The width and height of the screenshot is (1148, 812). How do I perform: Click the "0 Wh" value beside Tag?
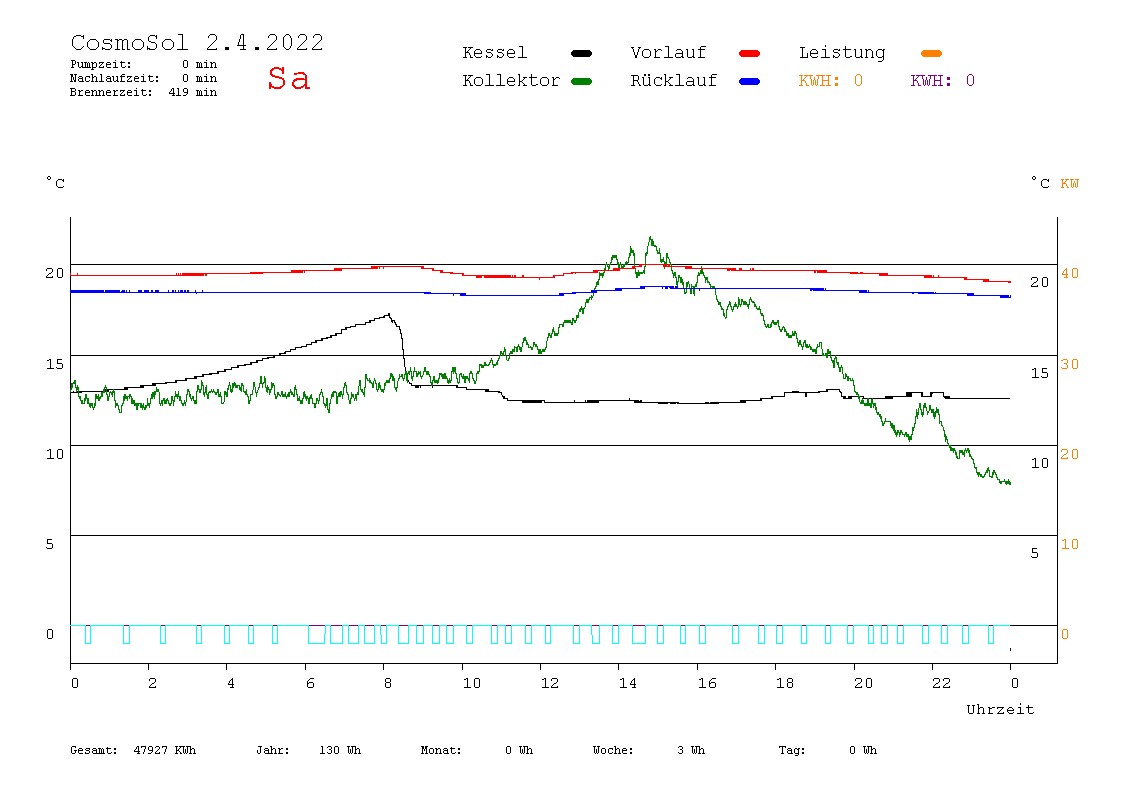tap(863, 750)
